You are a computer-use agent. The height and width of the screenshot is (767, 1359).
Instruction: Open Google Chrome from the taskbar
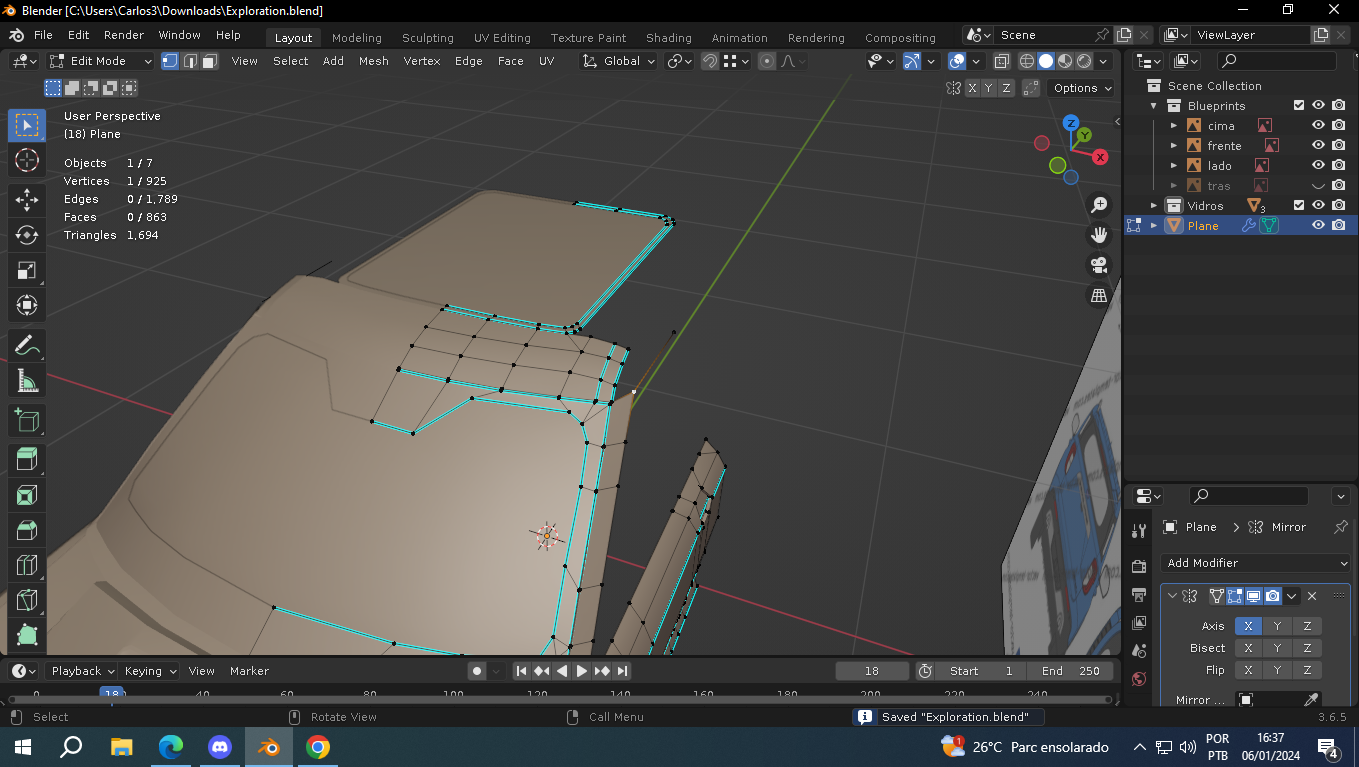(318, 747)
